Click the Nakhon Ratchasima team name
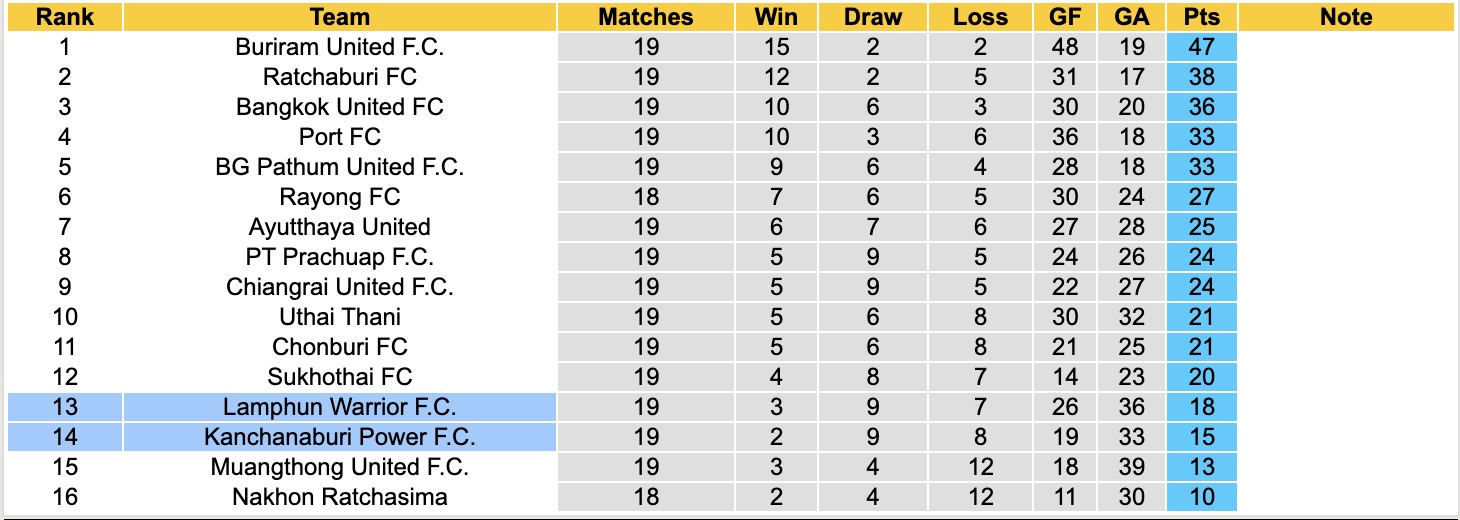 pyautogui.click(x=340, y=497)
